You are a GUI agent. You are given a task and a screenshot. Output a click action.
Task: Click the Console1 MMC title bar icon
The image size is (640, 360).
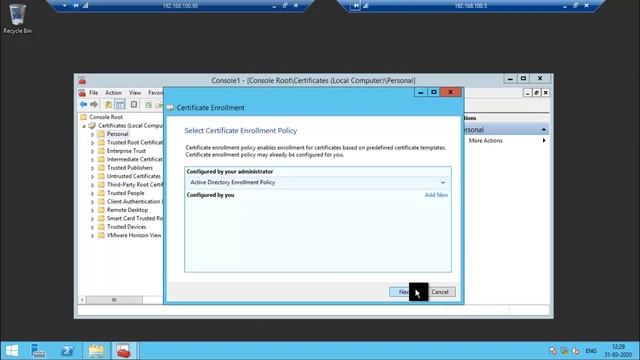(82, 80)
